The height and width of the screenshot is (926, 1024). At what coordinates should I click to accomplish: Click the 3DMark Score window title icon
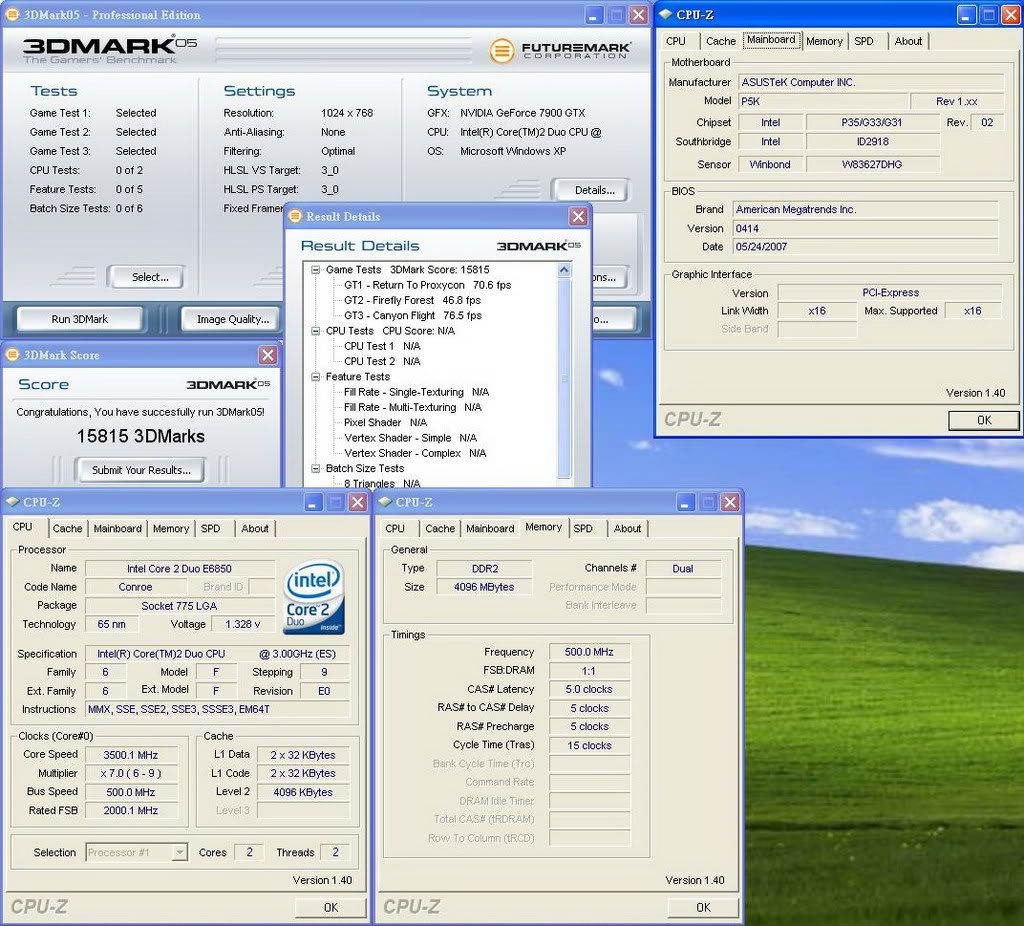(x=12, y=355)
